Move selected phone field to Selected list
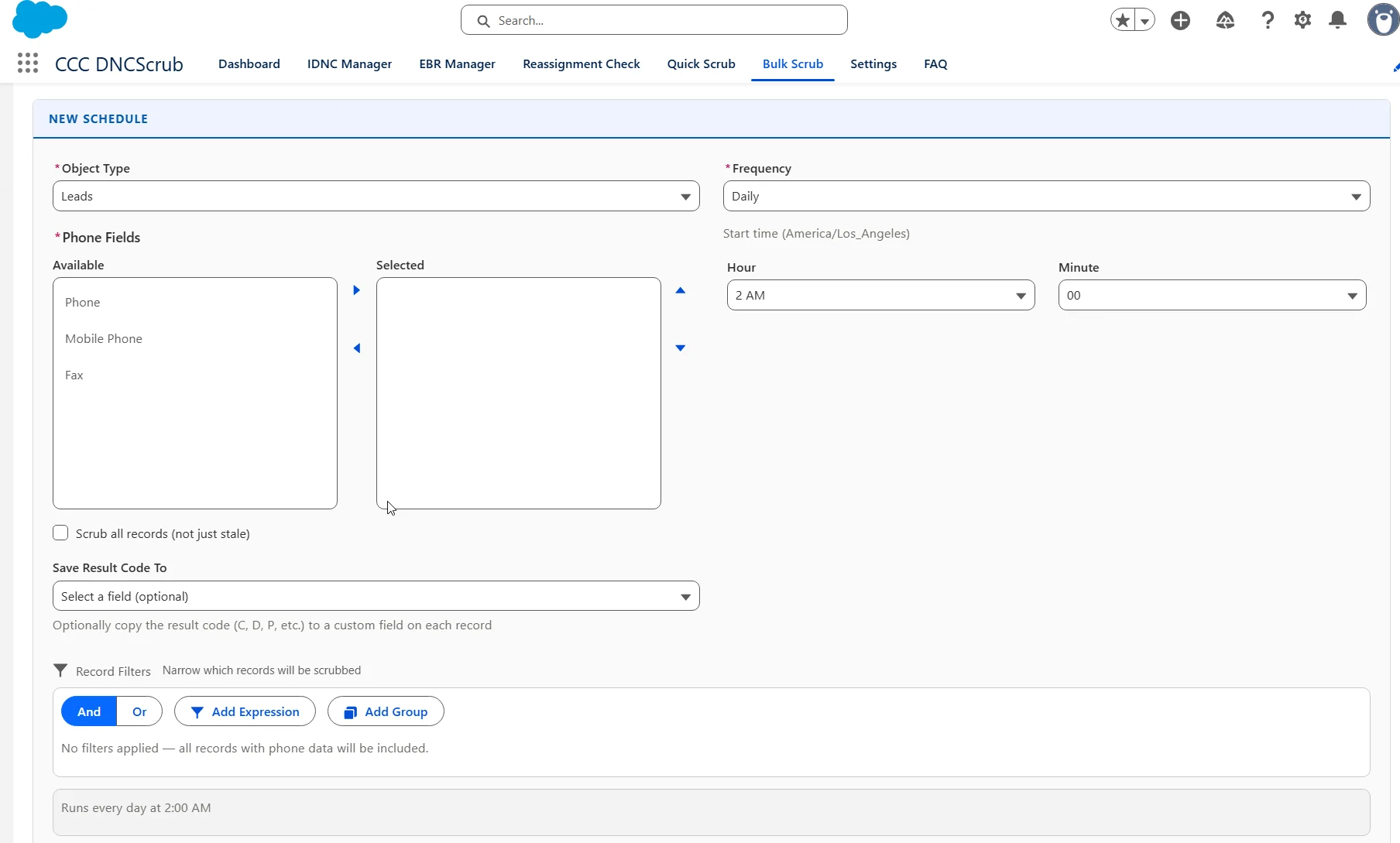 tap(357, 290)
